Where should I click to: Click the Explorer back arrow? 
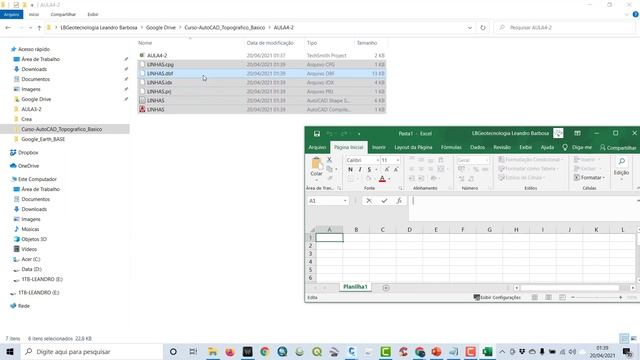[x=8, y=27]
